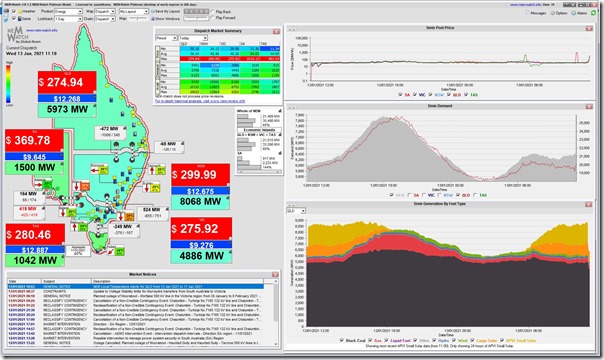Image resolution: width=604 pixels, height=360 pixels.
Task: Click the Weather sun icon
Action: click(20, 12)
